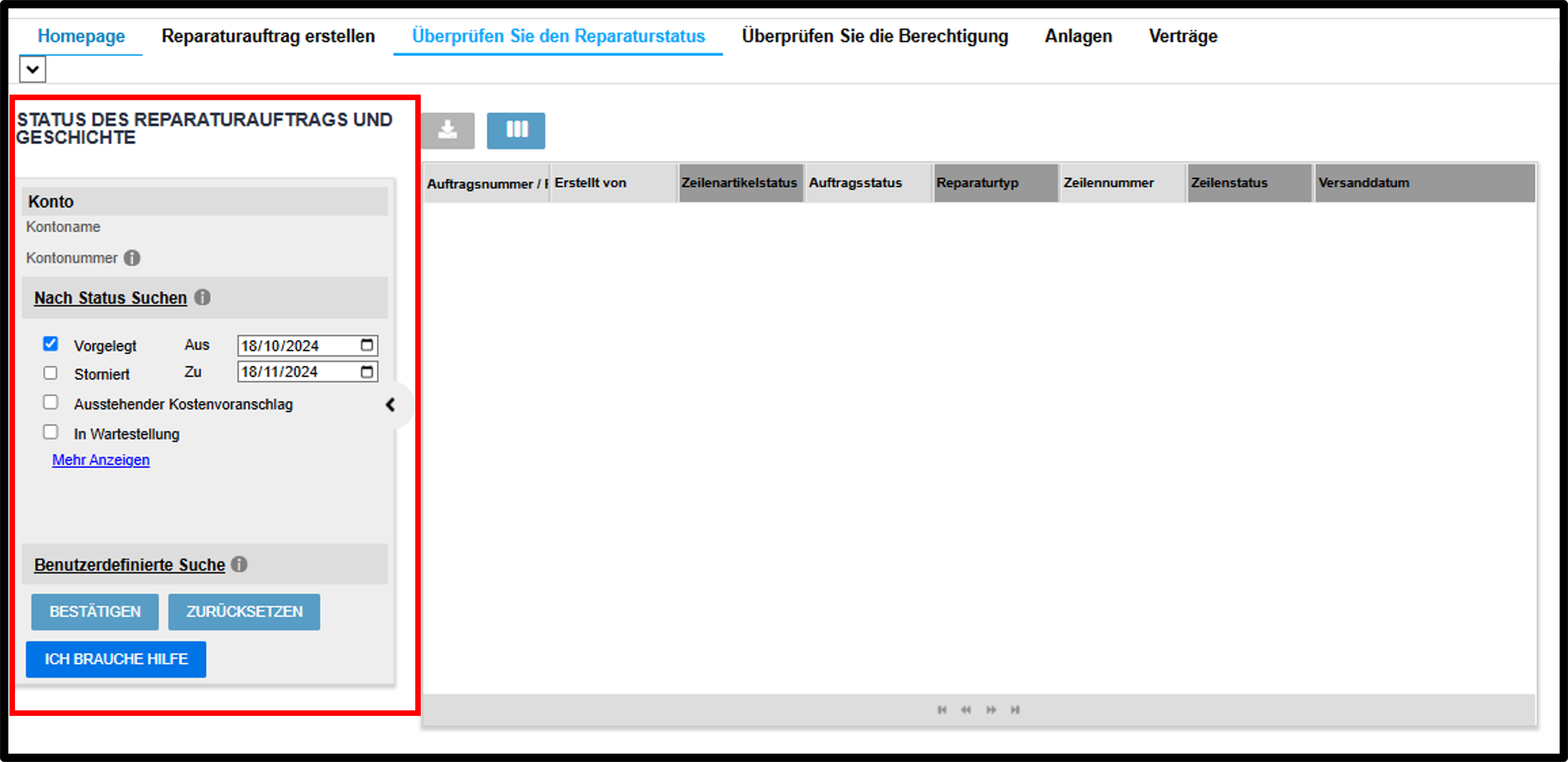Collapse the filter panel with left chevron
The width and height of the screenshot is (1568, 762).
(x=391, y=405)
